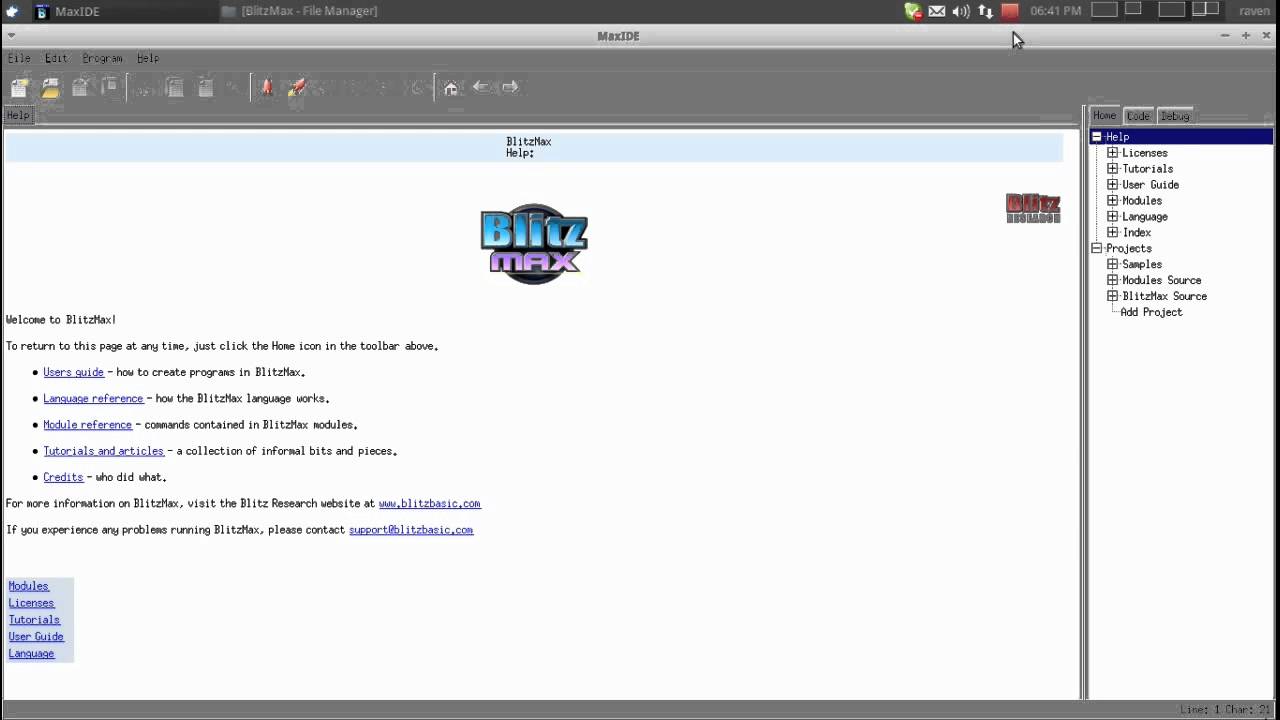The height and width of the screenshot is (720, 1280).
Task: Select the Samples label in the tree
Action: 1142,265
